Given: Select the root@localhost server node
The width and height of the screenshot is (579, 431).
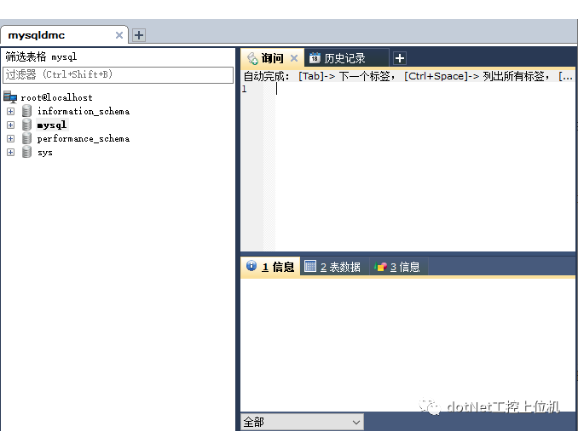Looking at the screenshot, I should 56,98.
